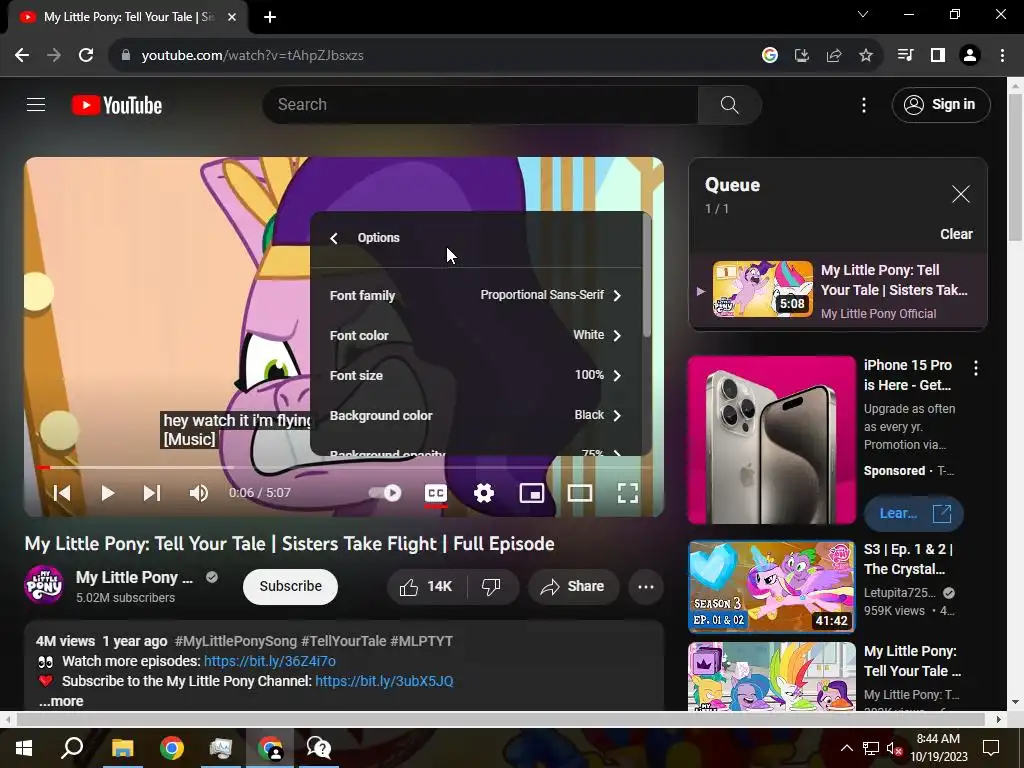Select the My Little Pony Tell Your Tale tab
Screen dimensions: 1024x768
(x=128, y=18)
